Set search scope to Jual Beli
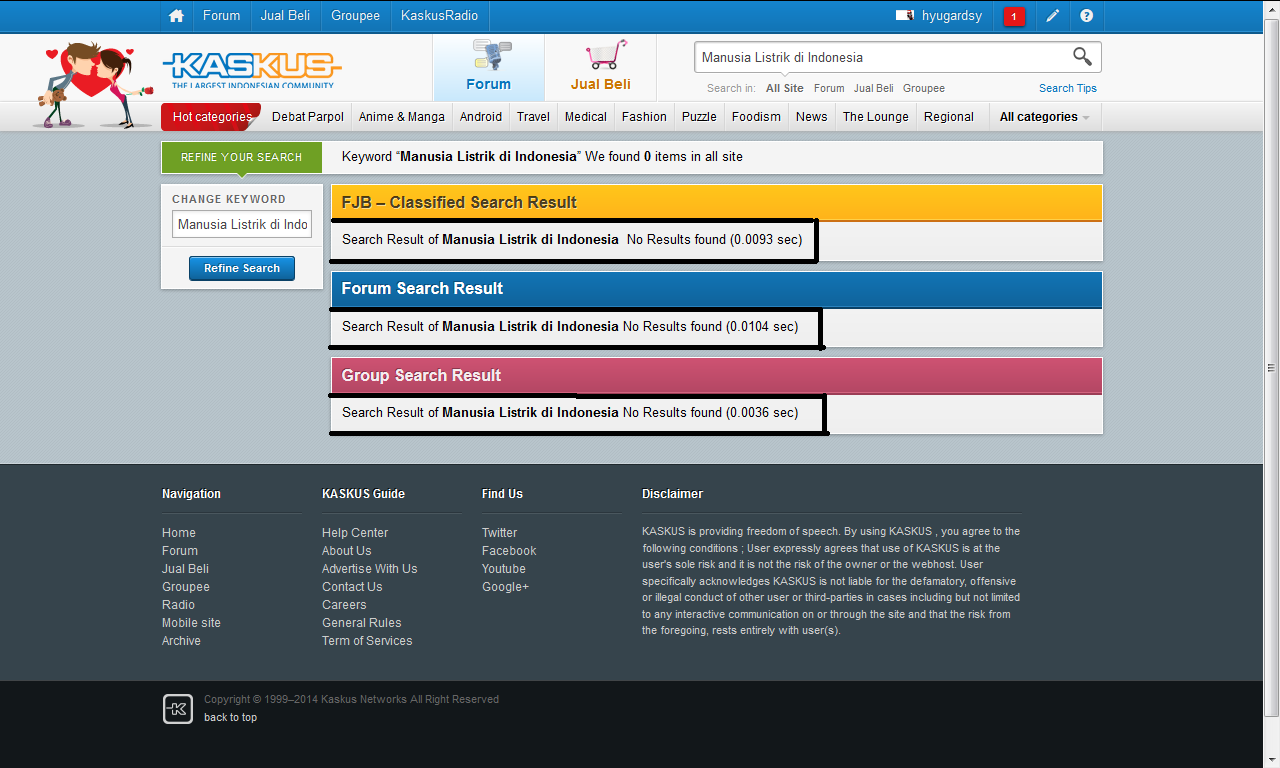The height and width of the screenshot is (768, 1280). coord(874,88)
